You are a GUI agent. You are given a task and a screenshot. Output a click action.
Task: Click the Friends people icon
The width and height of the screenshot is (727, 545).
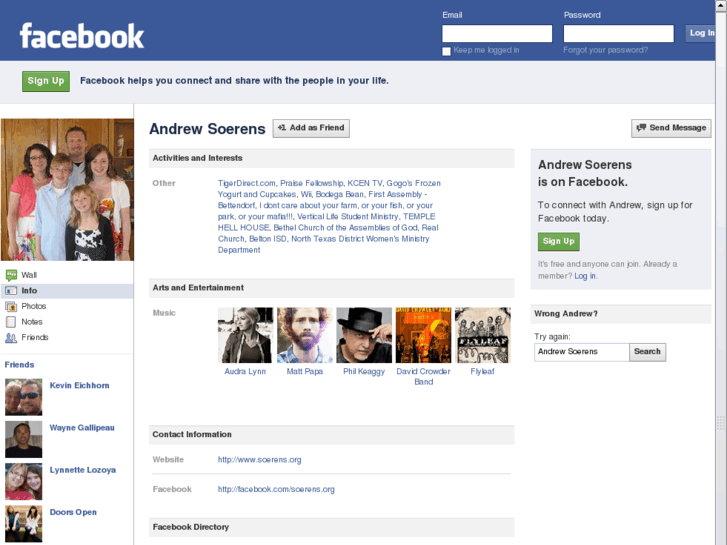click(x=11, y=338)
